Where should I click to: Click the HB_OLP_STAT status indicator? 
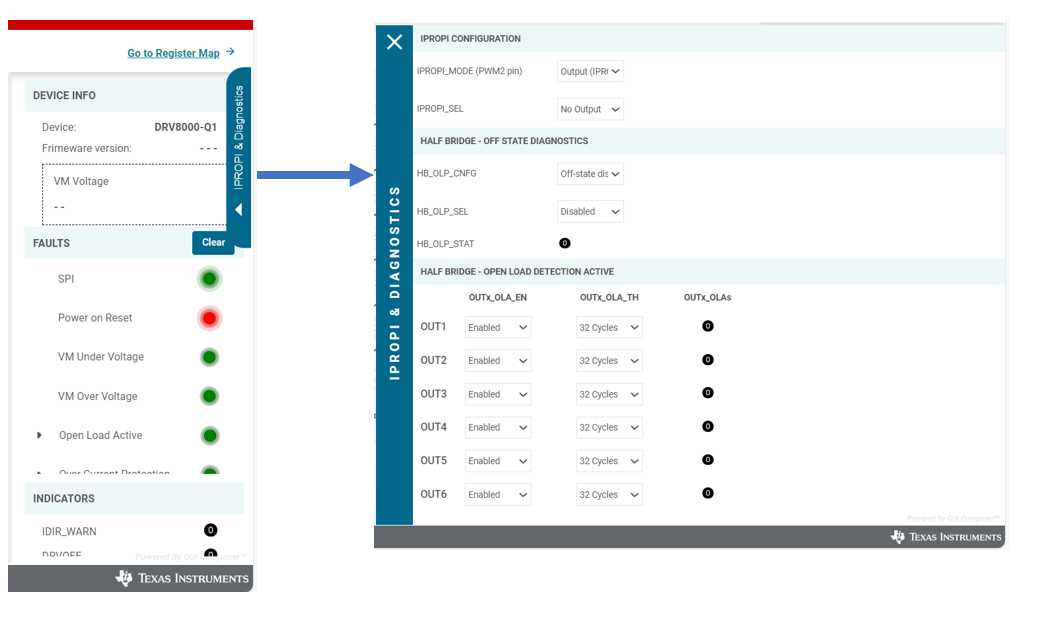(x=564, y=243)
